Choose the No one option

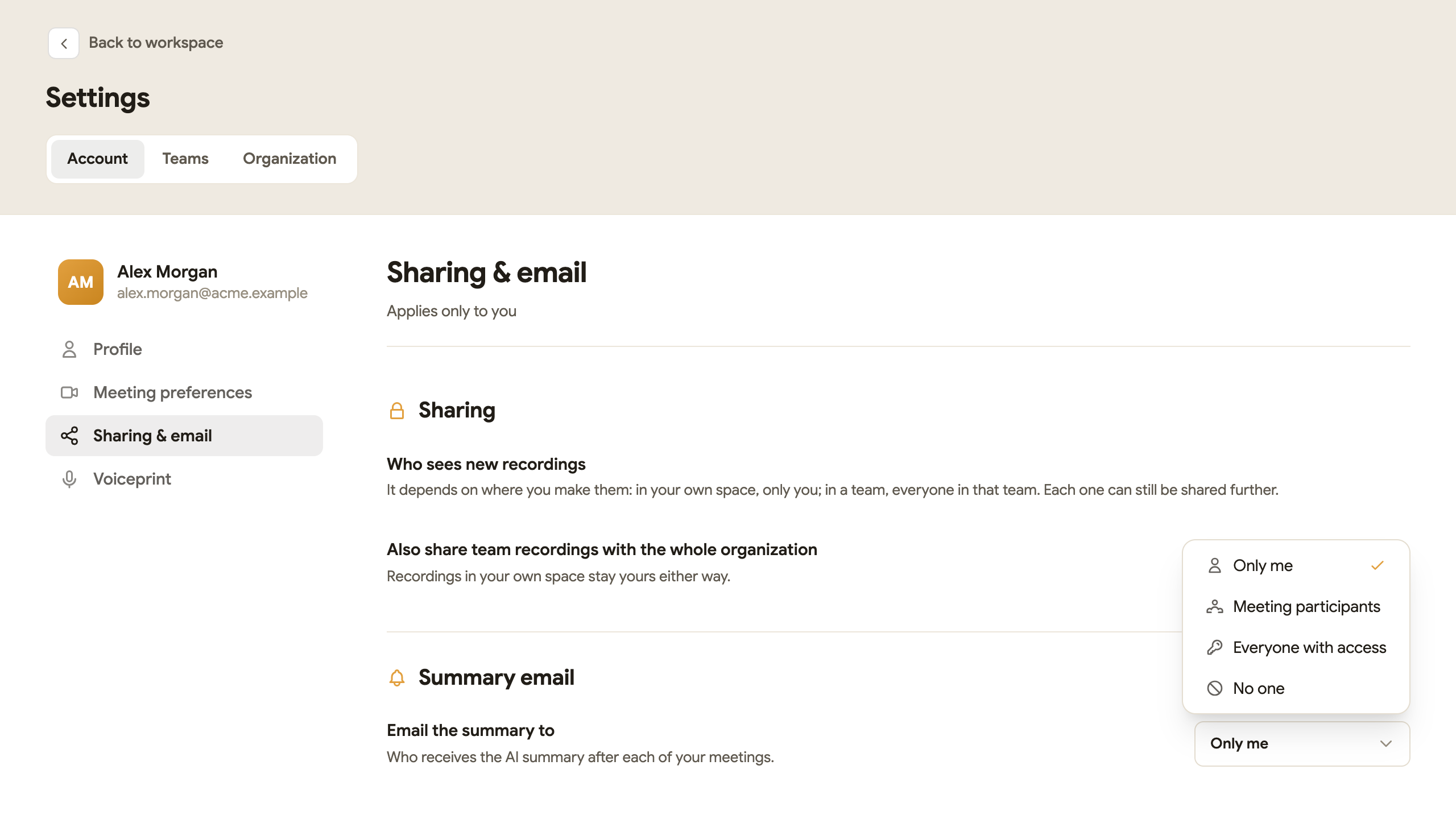[1296, 688]
